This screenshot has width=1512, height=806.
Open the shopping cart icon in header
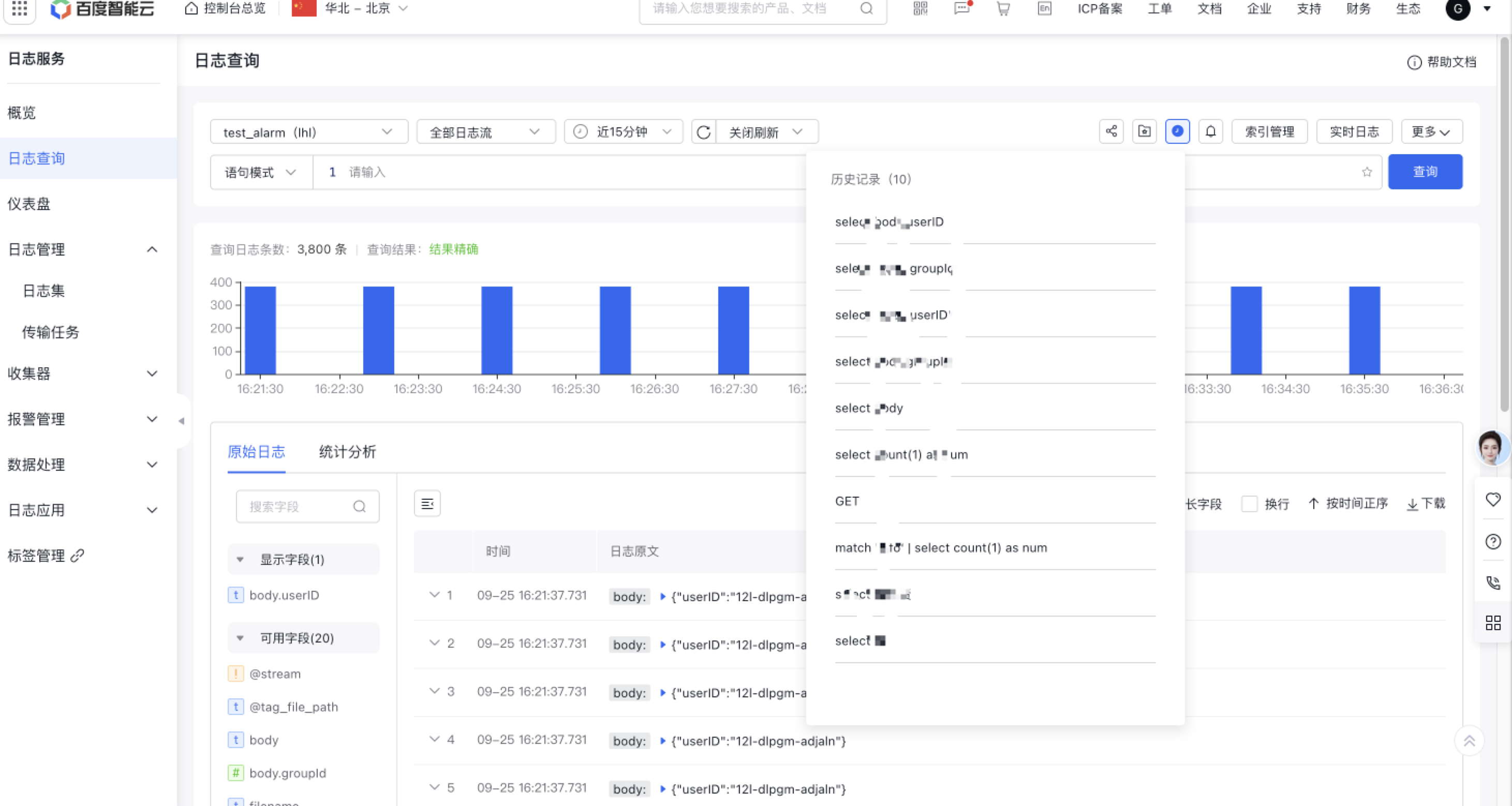(1003, 8)
